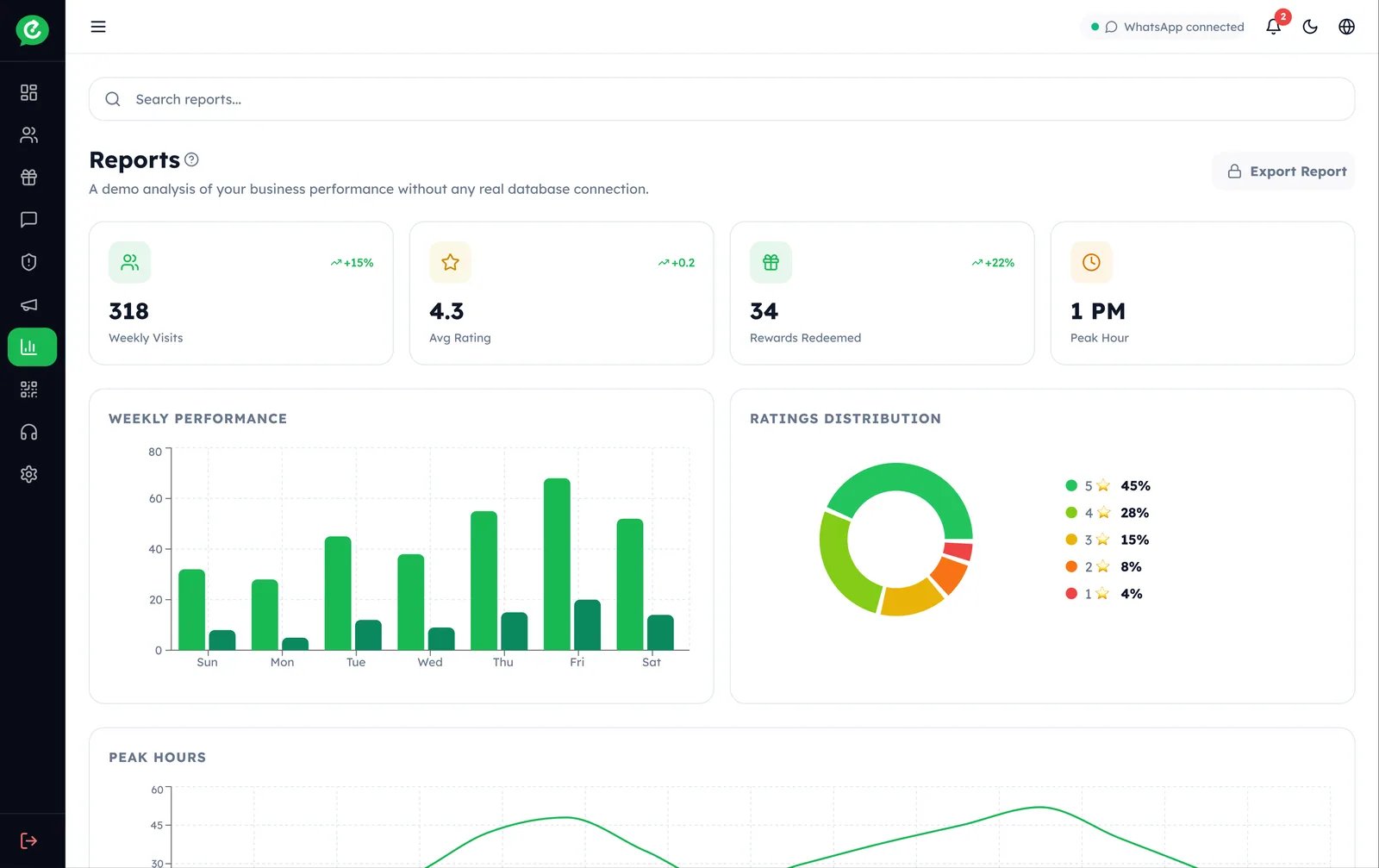Click the +22% trend on Rewards Redeemed
Screen dimensions: 1379x868
[x=993, y=263]
